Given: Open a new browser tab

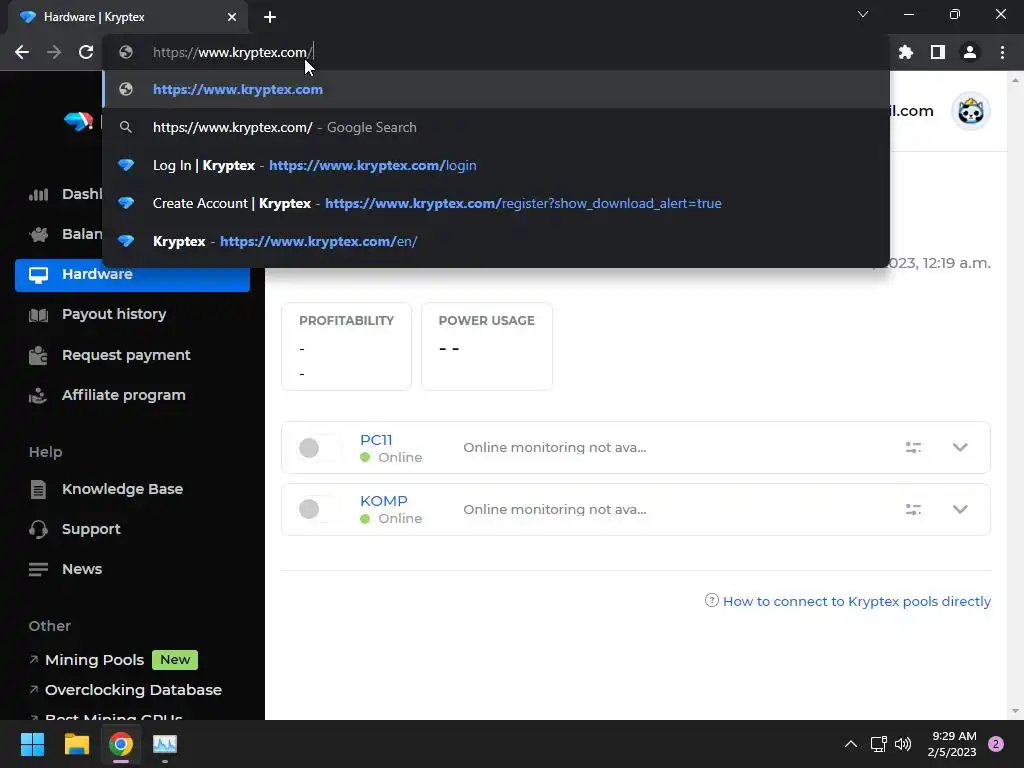Looking at the screenshot, I should (270, 17).
